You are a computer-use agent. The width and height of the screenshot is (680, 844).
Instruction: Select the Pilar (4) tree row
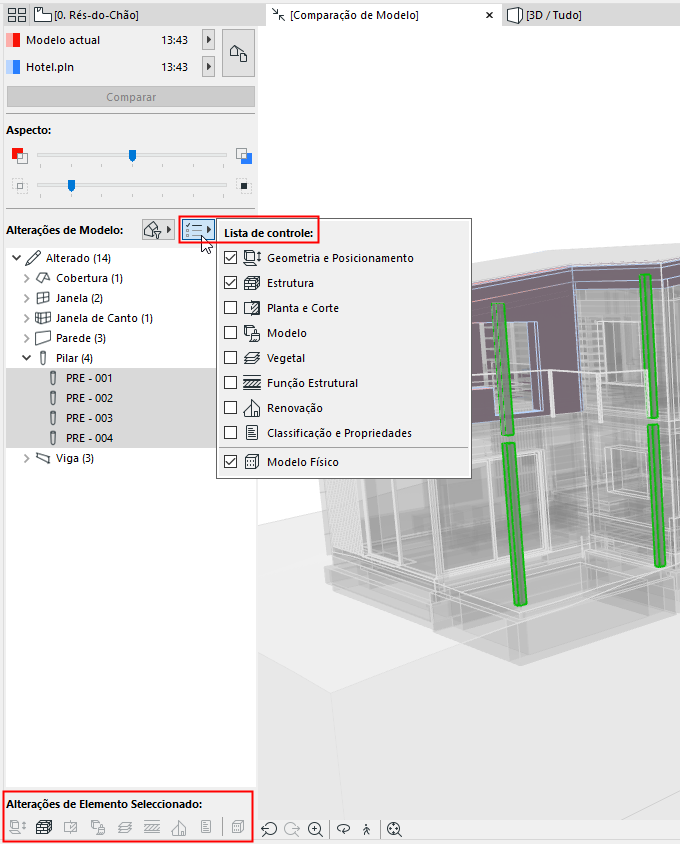pos(110,358)
